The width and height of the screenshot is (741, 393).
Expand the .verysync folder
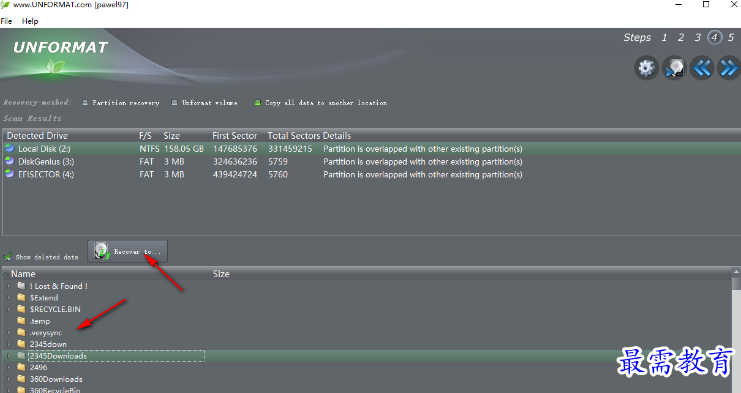[9, 332]
